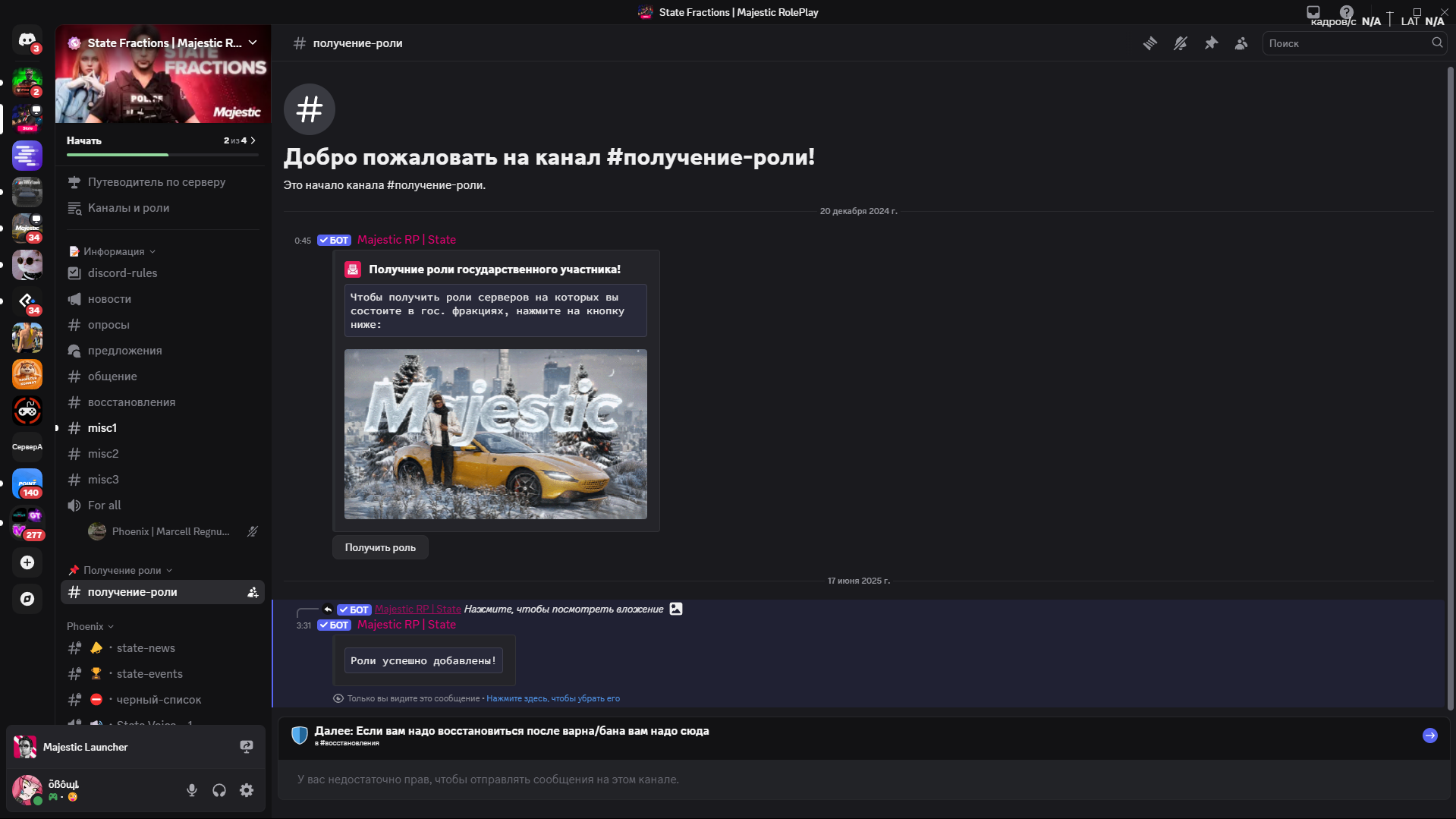Open the attachment image icon in reply

click(676, 609)
